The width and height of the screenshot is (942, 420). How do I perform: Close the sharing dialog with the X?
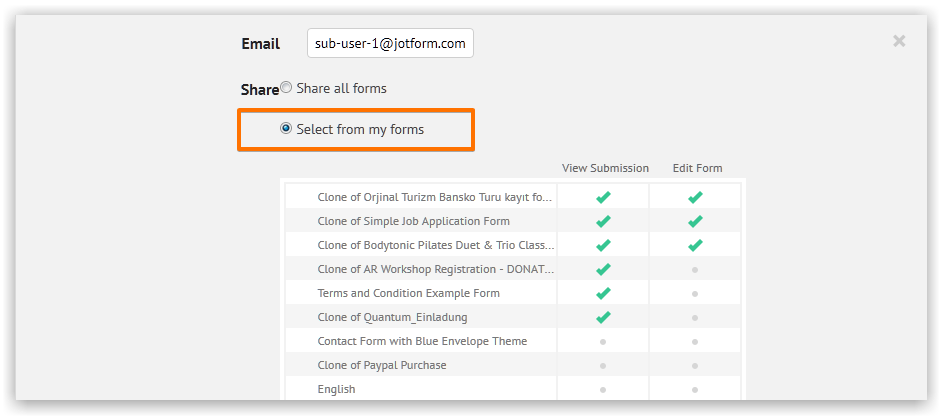[899, 41]
